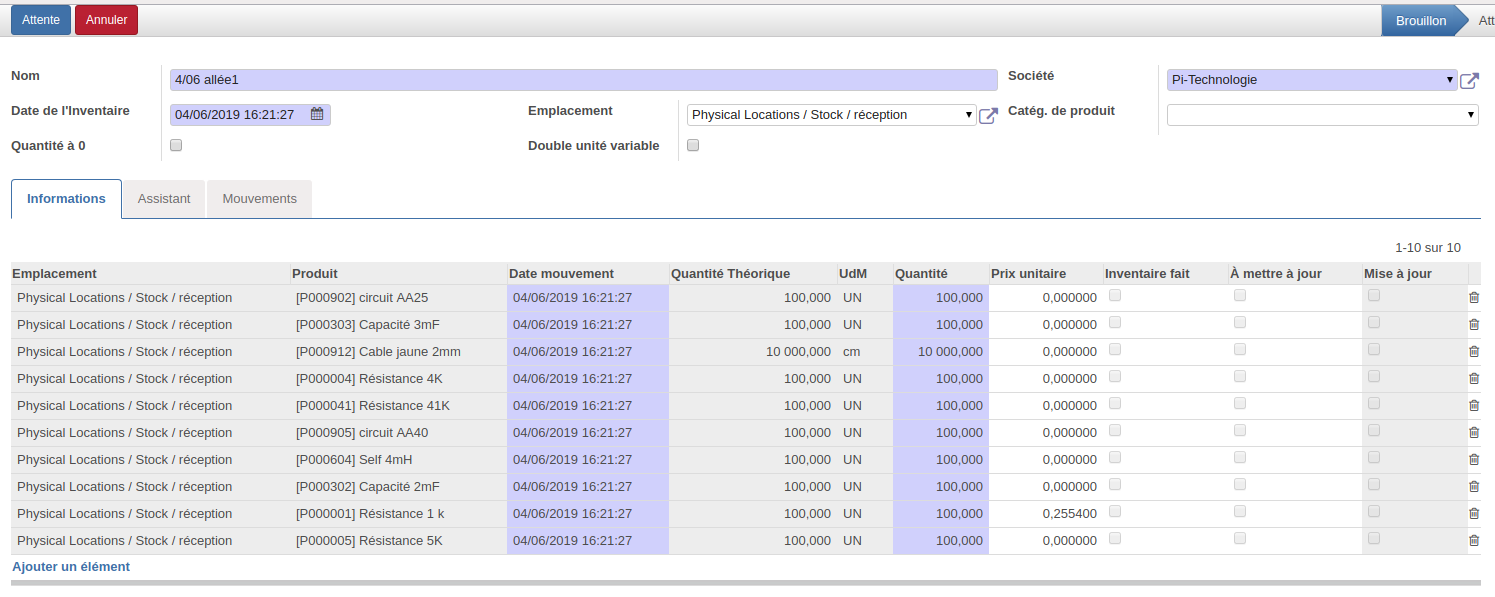Delete the Résistance 5K row via trash icon

tap(1474, 540)
